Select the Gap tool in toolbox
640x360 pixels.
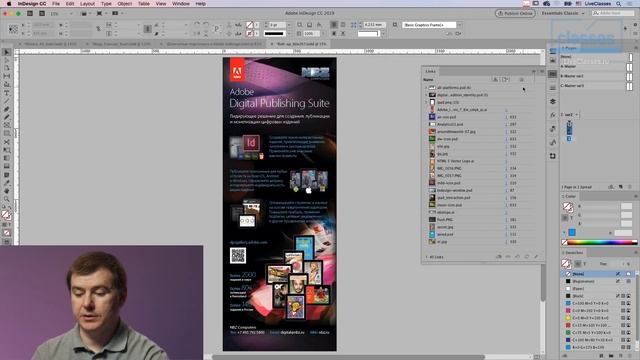coord(7,76)
